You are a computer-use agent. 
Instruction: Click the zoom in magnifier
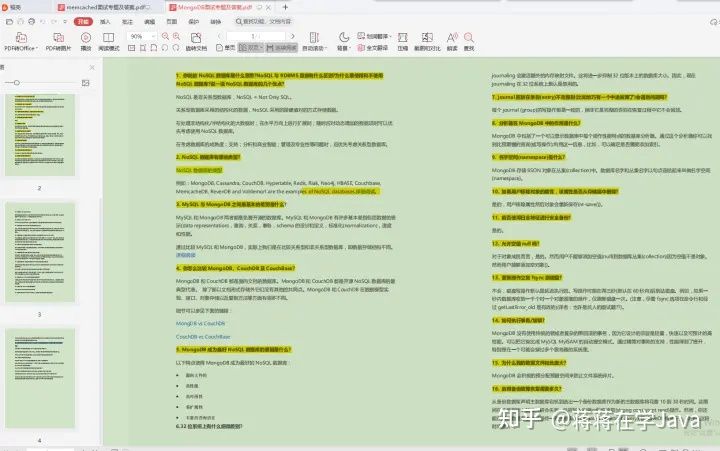[176, 36]
